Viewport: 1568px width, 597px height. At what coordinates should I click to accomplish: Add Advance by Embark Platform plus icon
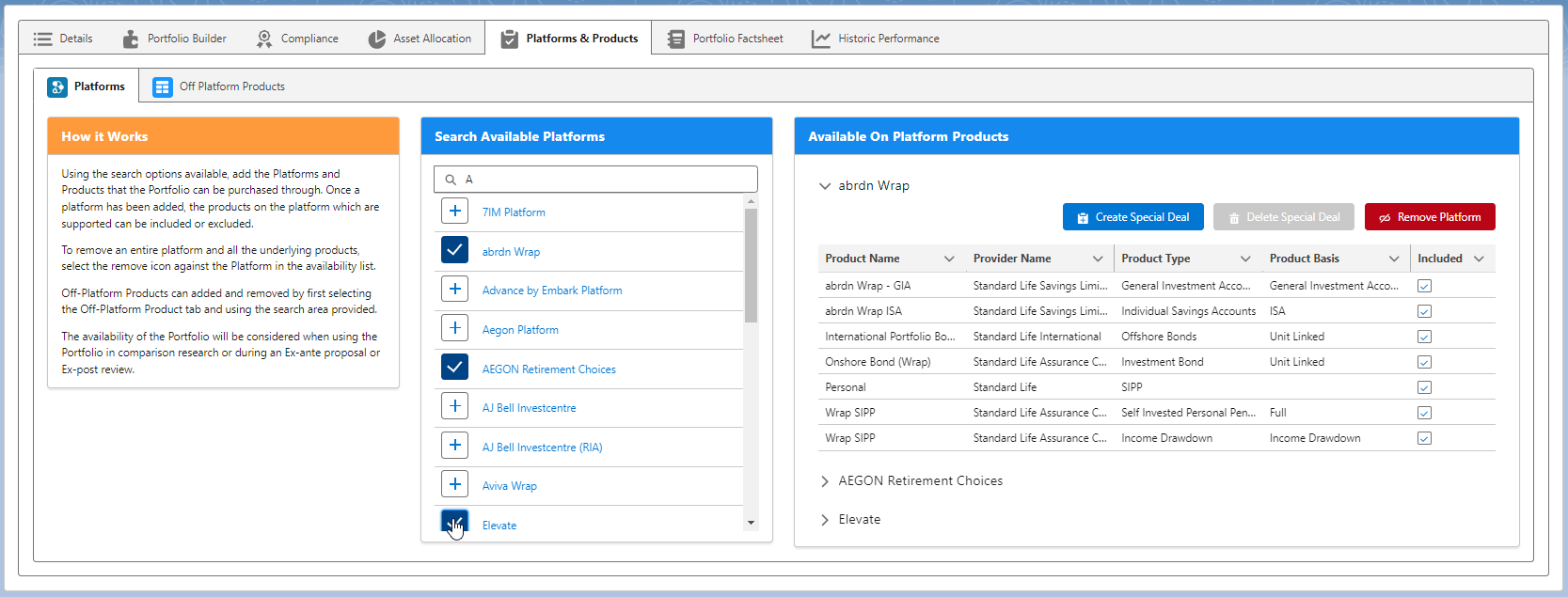point(455,290)
